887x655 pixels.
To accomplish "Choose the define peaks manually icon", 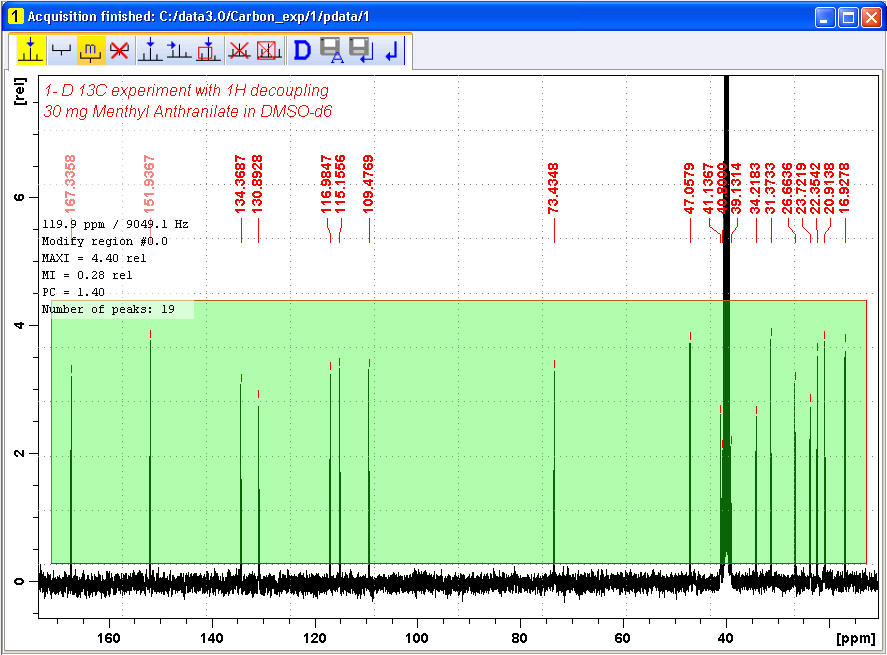I will [150, 50].
